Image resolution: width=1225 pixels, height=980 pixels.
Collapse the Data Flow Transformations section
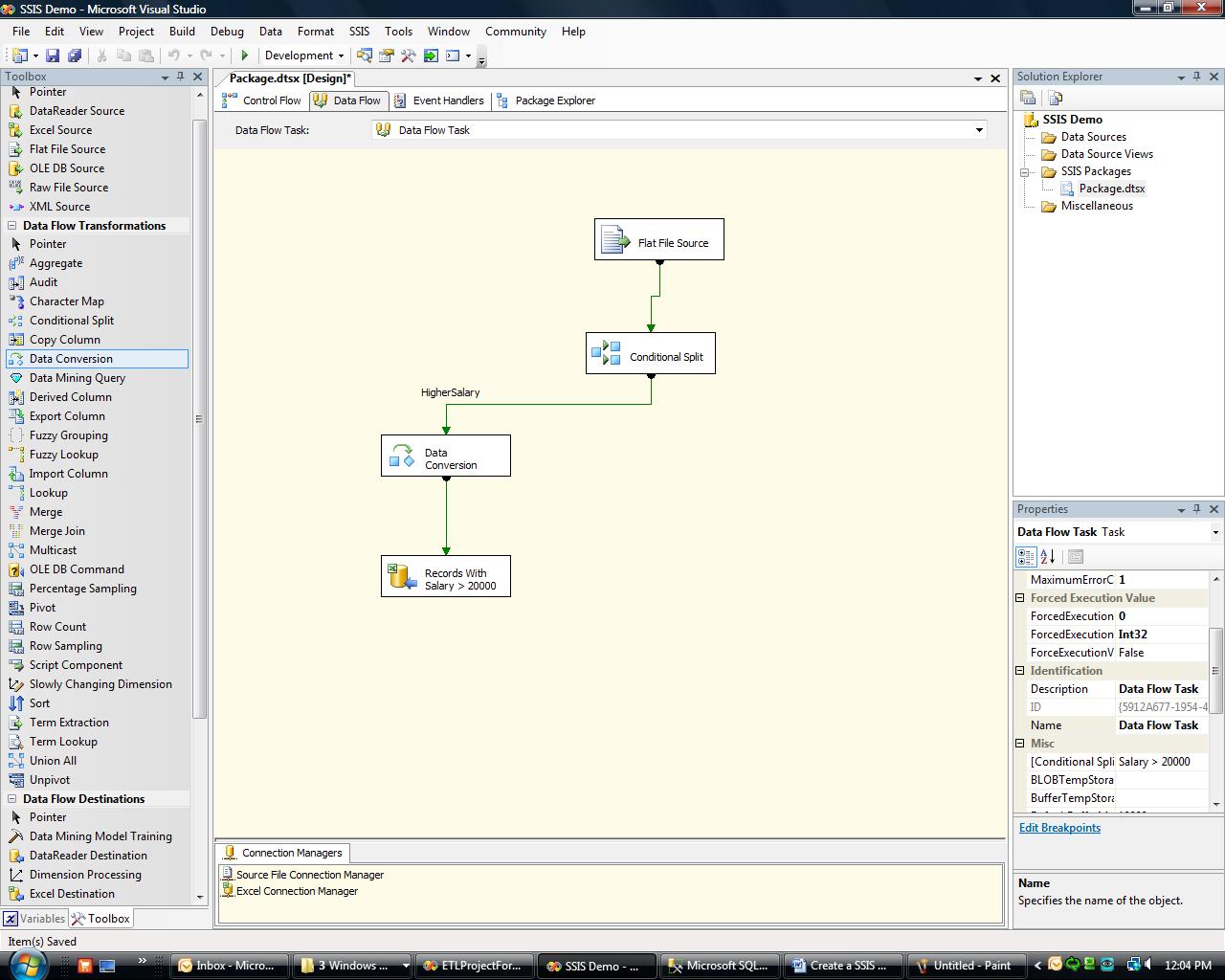pos(12,226)
